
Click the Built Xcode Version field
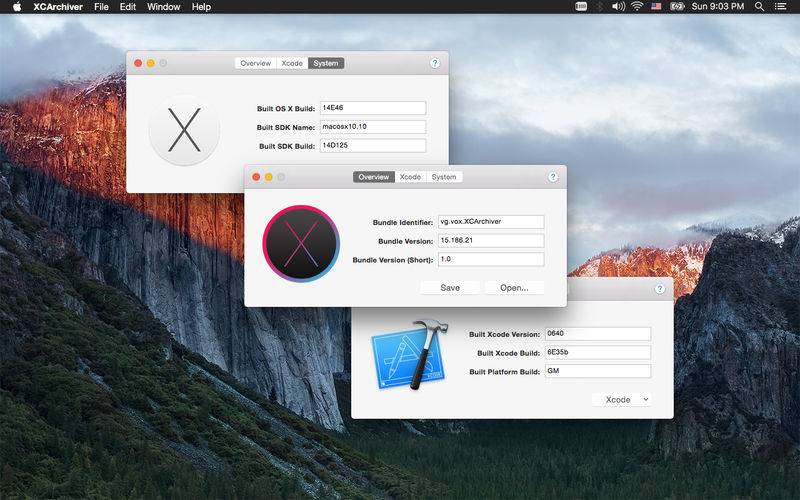pyautogui.click(x=598, y=334)
